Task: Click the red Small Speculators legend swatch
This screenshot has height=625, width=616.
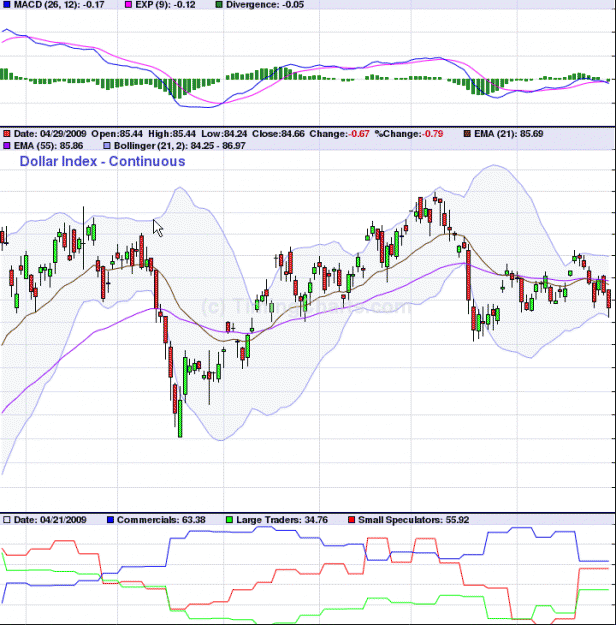Action: click(351, 520)
